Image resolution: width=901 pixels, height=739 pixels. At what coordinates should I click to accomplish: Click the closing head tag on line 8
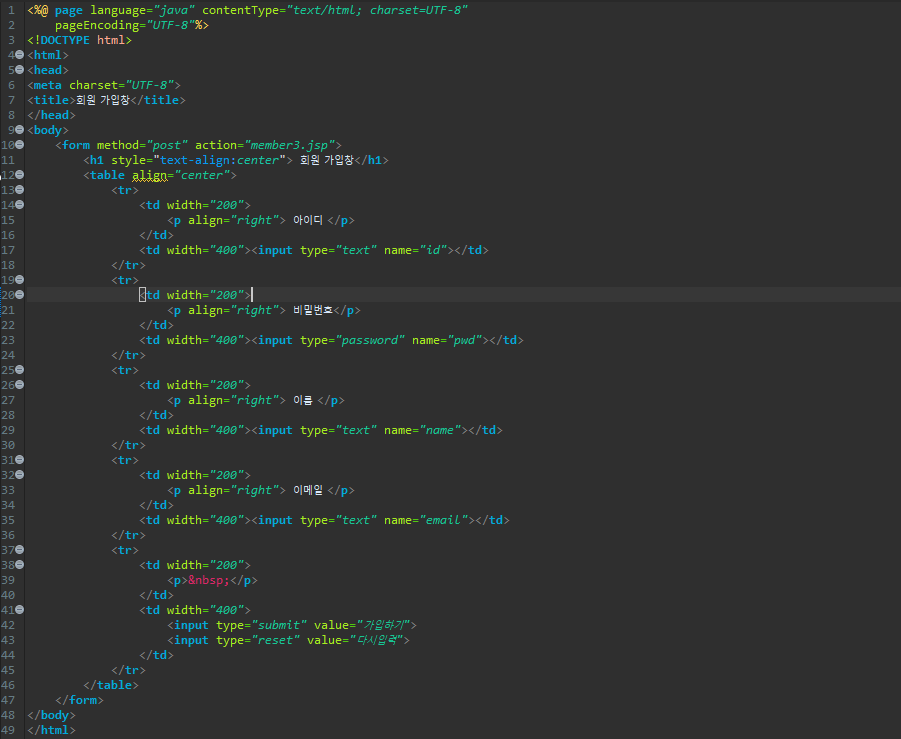click(x=51, y=115)
